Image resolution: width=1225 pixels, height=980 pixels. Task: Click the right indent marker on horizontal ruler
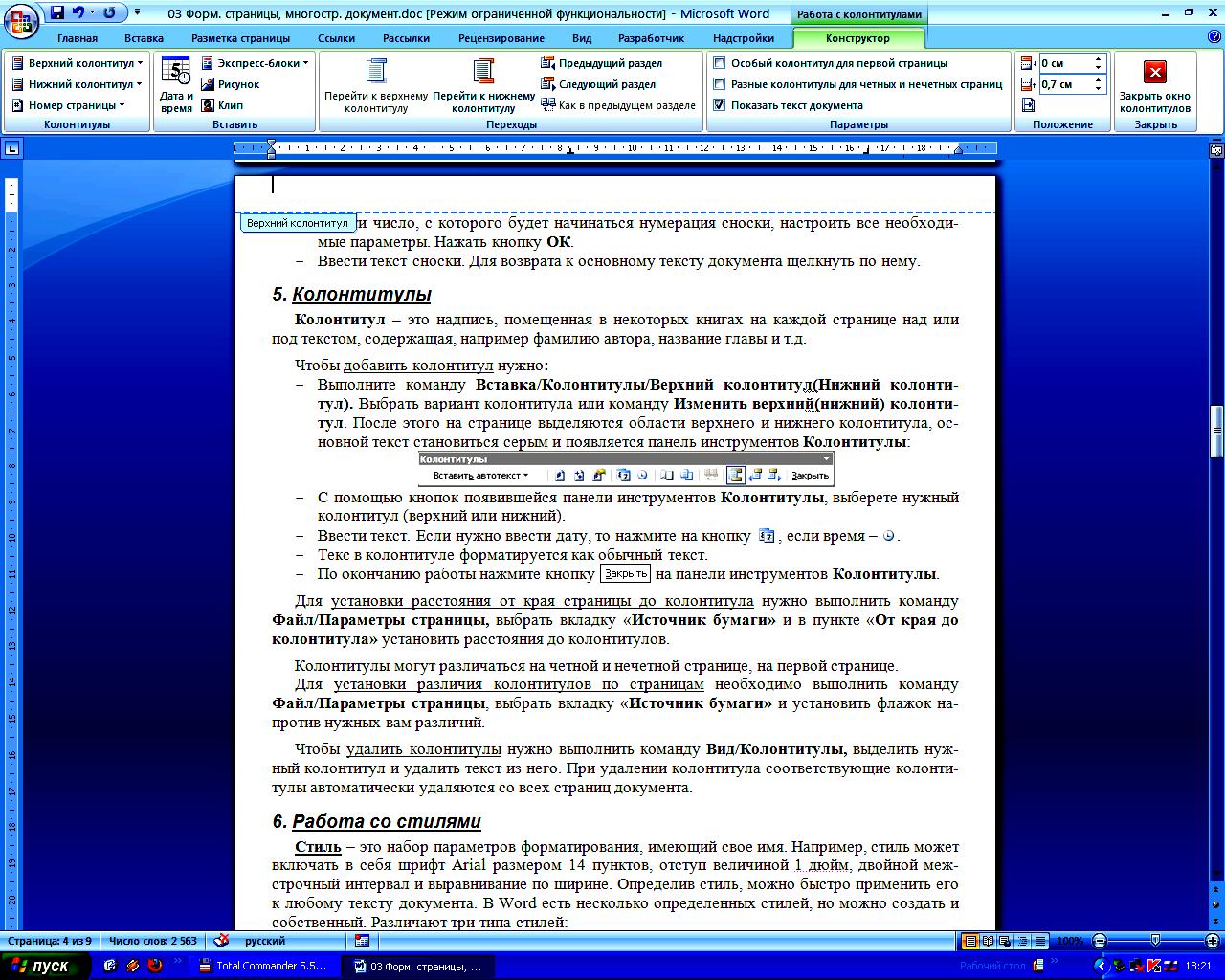tap(958, 150)
